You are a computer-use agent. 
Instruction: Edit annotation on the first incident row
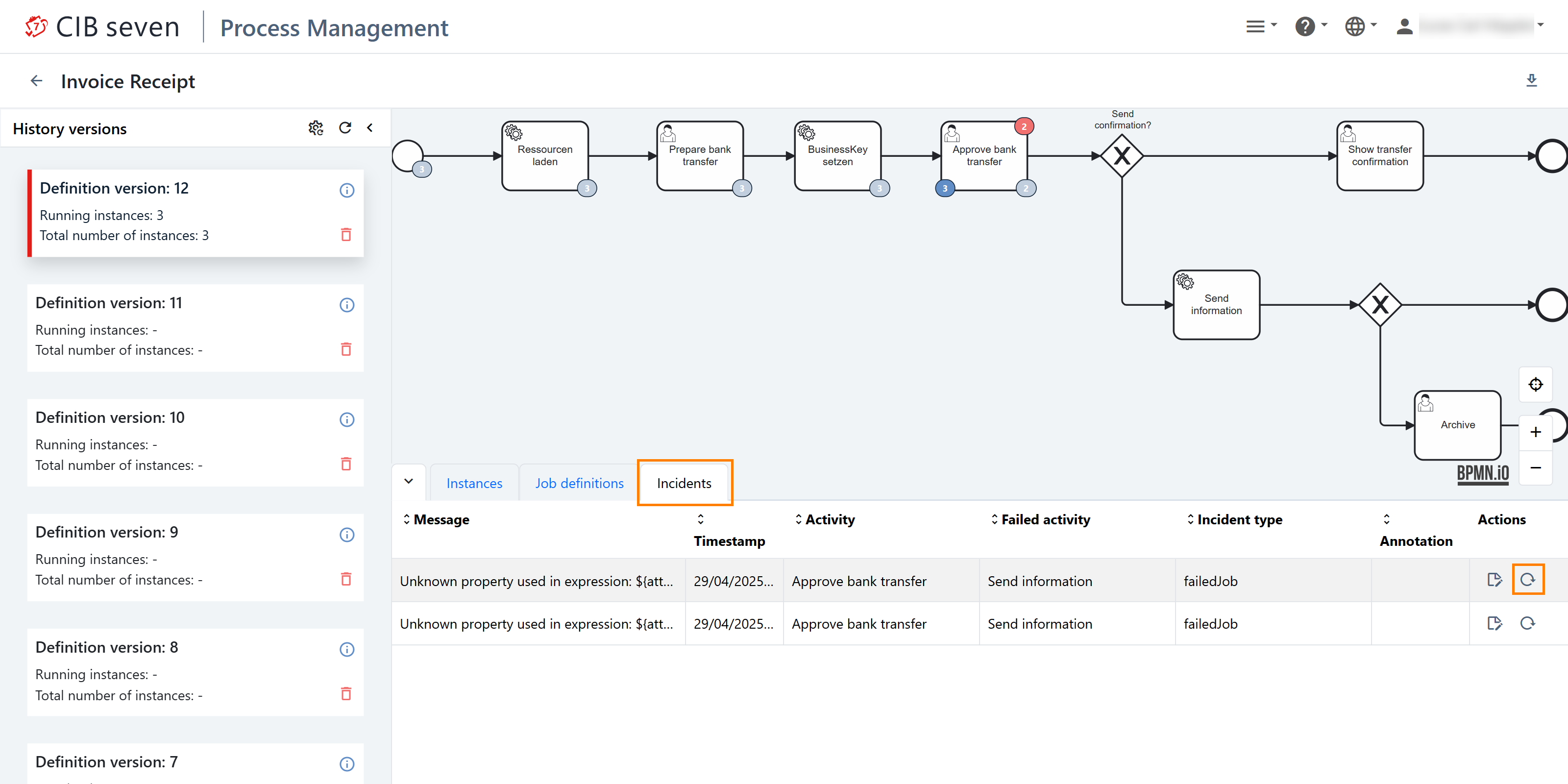[x=1494, y=580]
